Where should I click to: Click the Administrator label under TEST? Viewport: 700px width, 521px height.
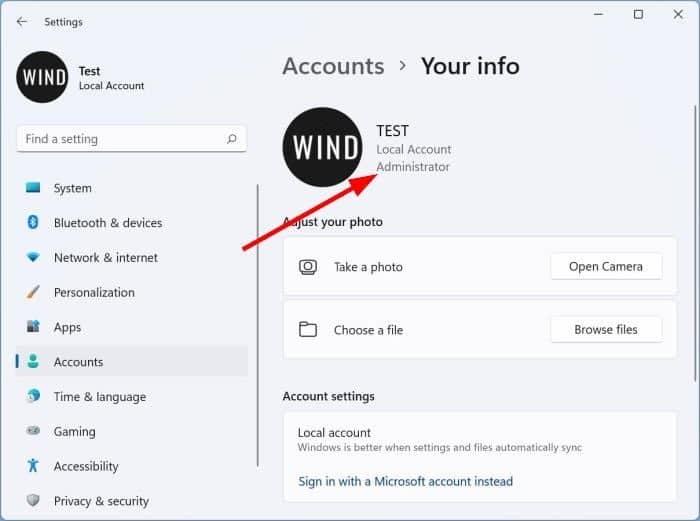[x=413, y=167]
